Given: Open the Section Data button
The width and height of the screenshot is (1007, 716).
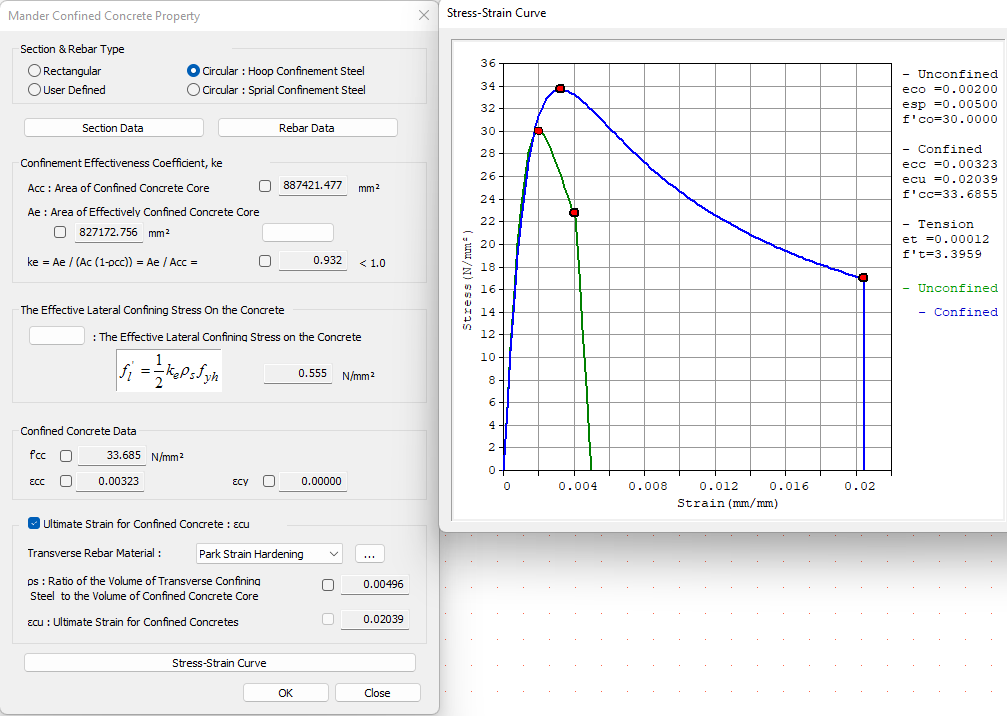Looking at the screenshot, I should 113,128.
